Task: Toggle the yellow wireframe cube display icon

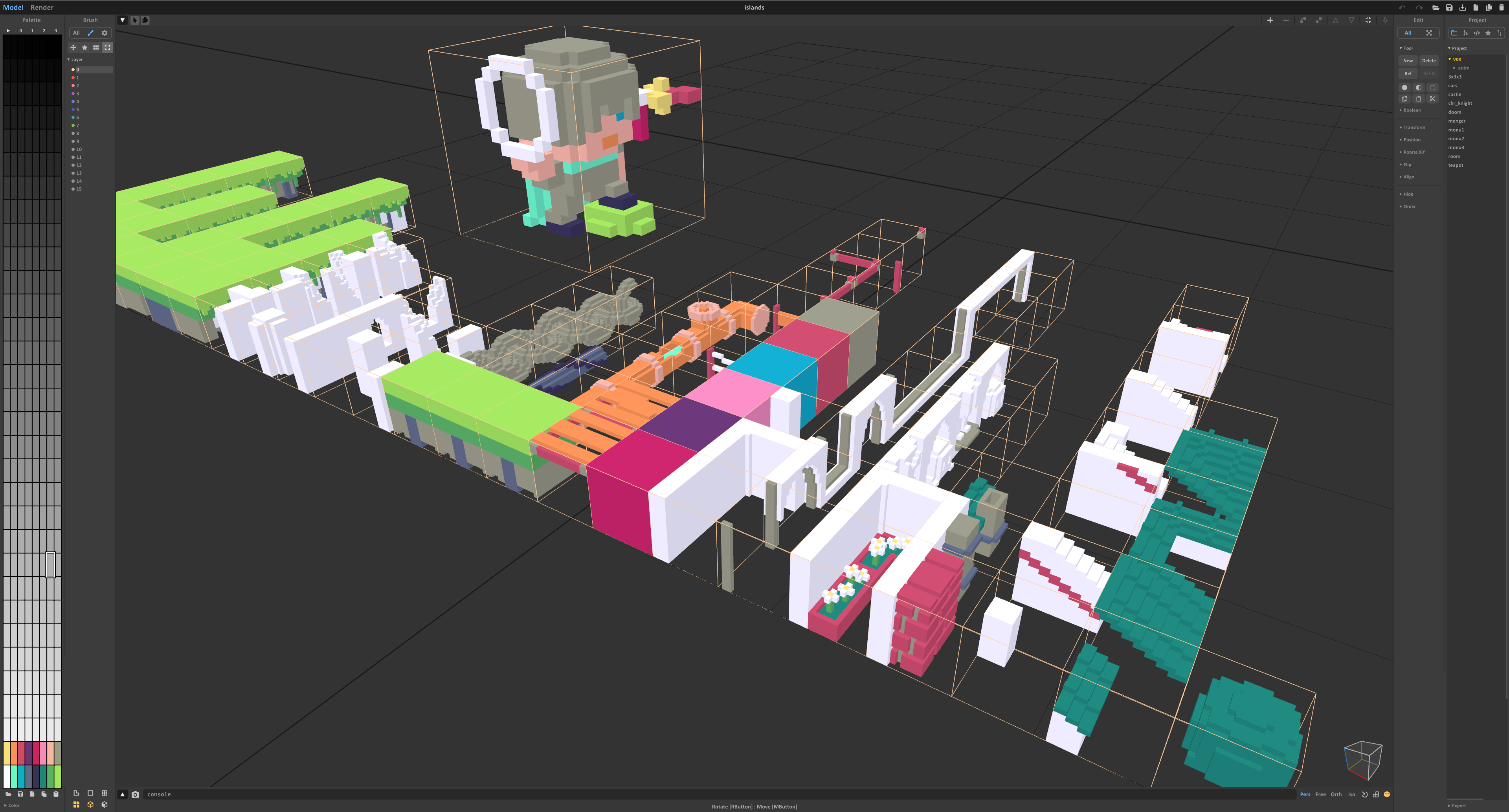Action: tap(90, 805)
